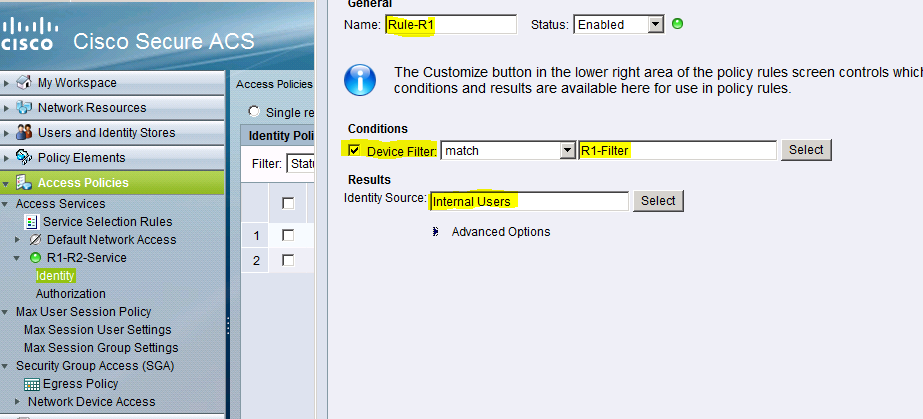Expand Policy Elements arrow
Image resolution: width=923 pixels, height=419 pixels.
point(6,158)
